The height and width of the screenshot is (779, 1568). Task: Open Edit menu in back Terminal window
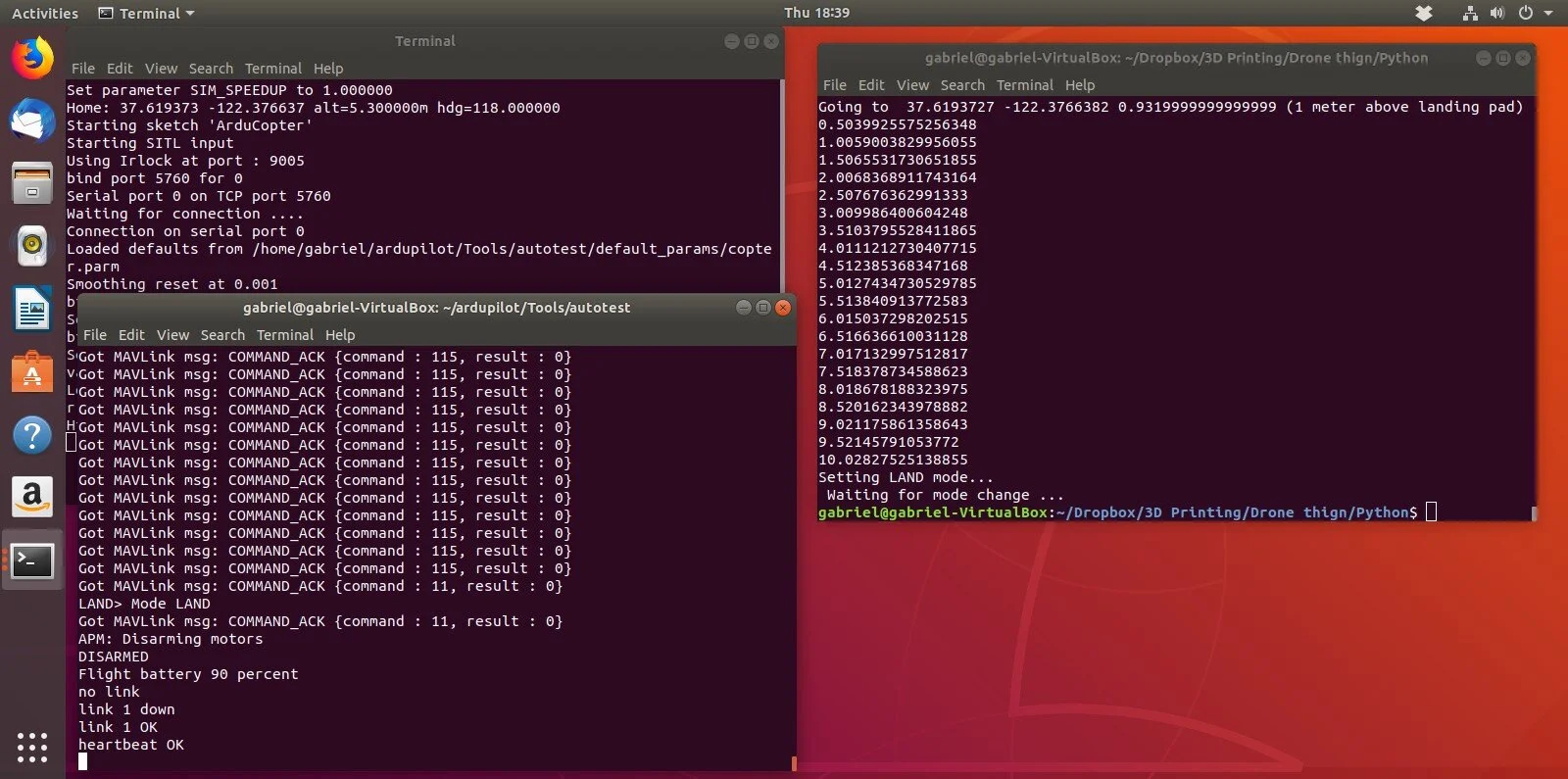tap(120, 69)
